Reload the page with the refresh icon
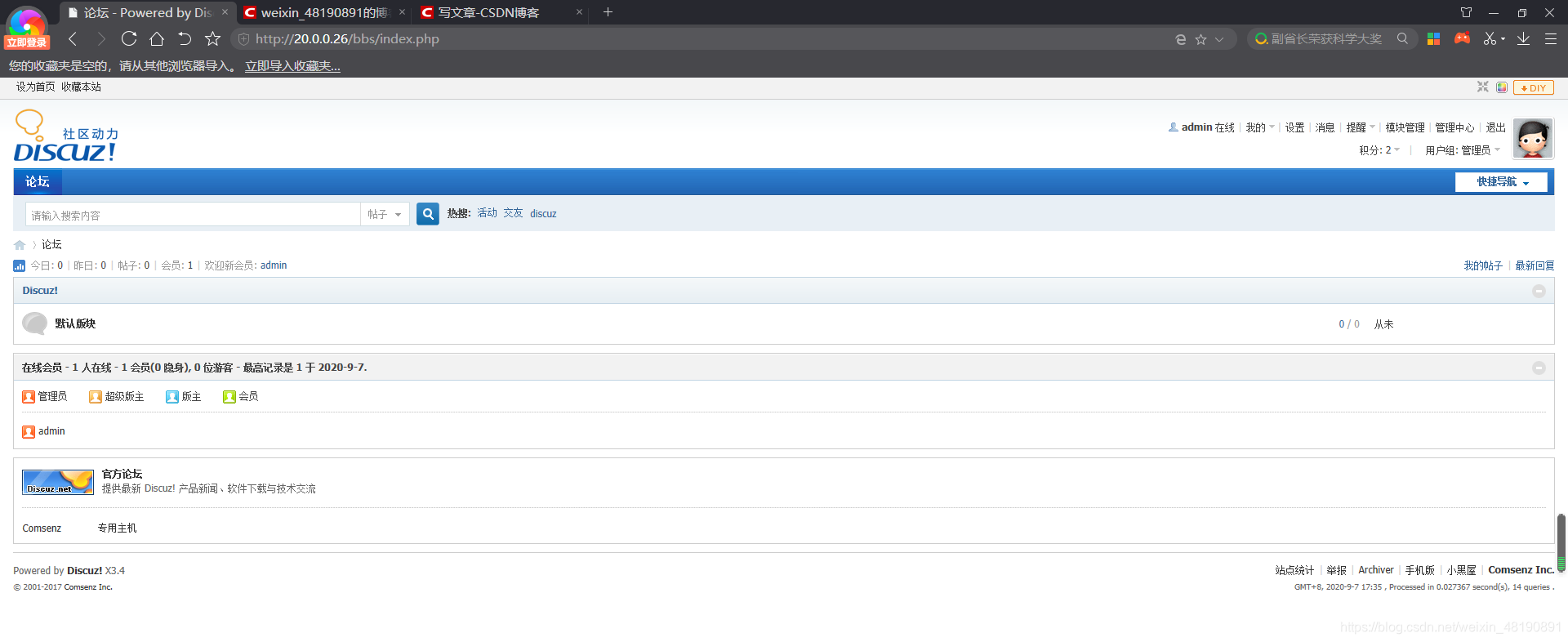Screen dimensions: 1568x642 129,38
